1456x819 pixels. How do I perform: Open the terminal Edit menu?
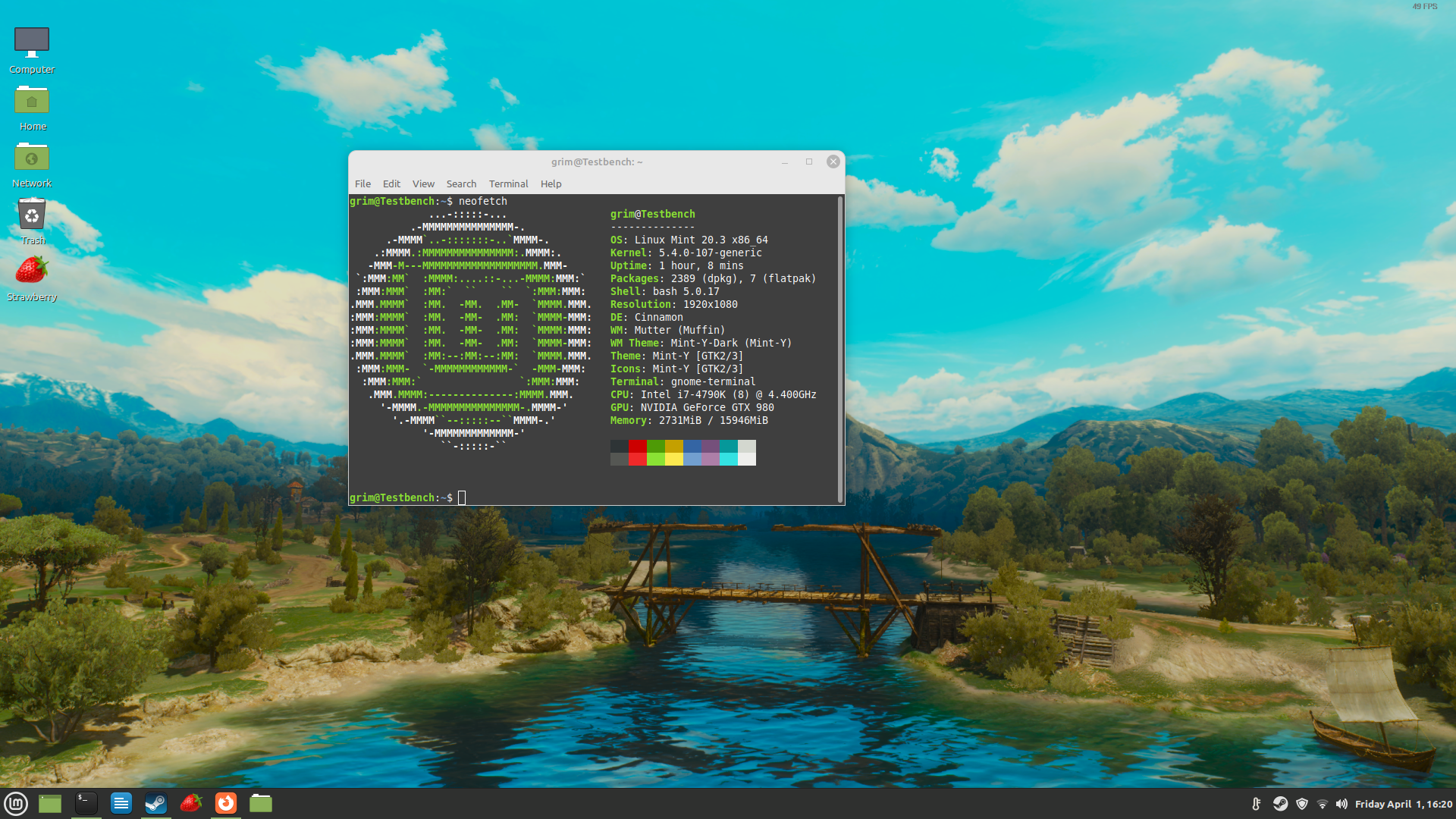(391, 184)
